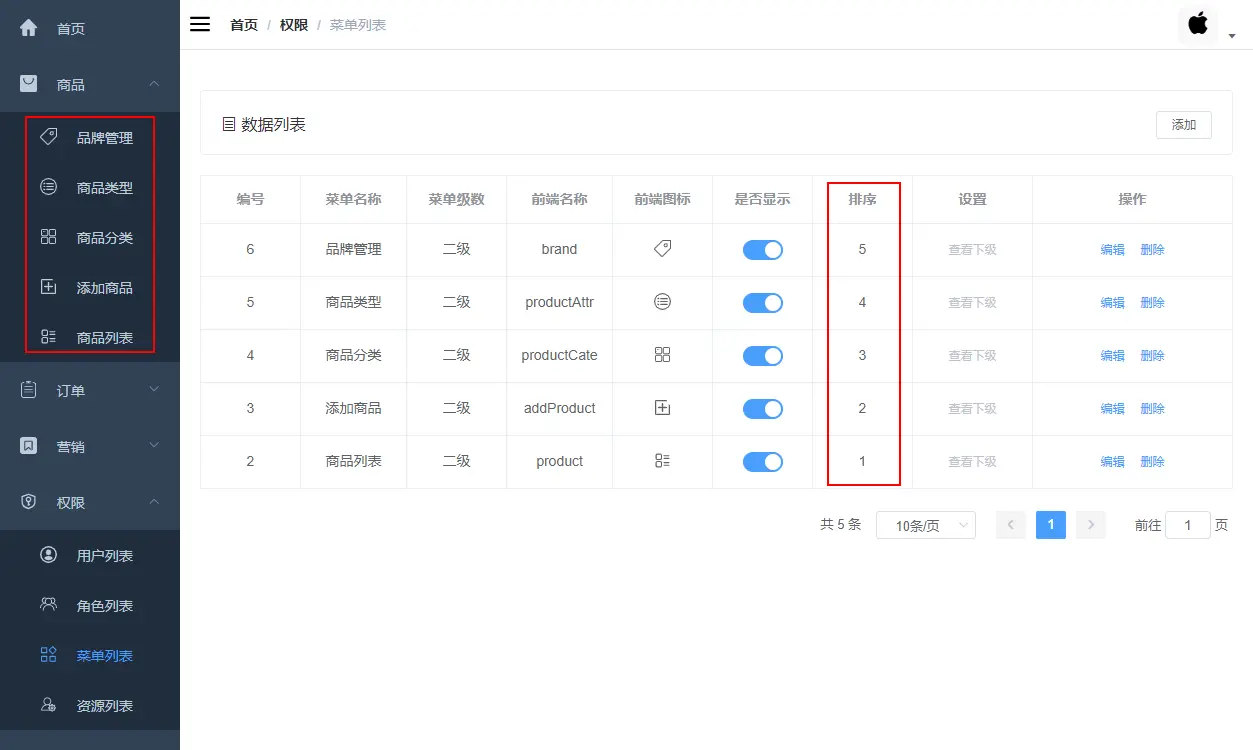The image size is (1253, 750).
Task: Click the tag icon beside 品牌管理 in sidebar
Action: click(x=48, y=137)
